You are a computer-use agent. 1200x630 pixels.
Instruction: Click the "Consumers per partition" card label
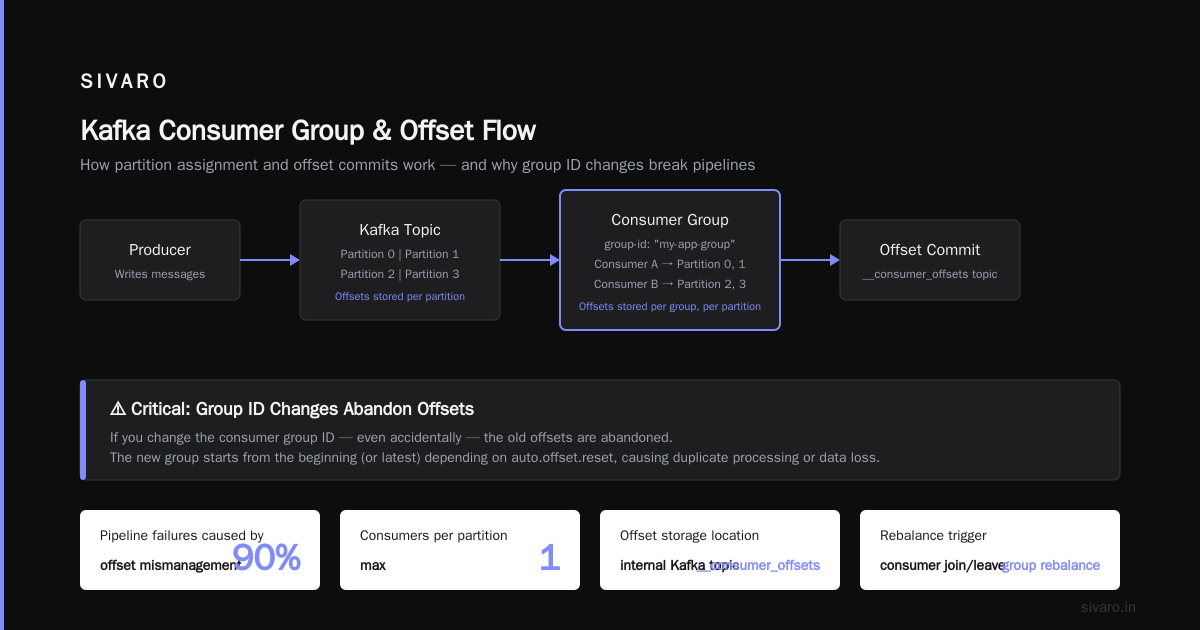tap(434, 536)
